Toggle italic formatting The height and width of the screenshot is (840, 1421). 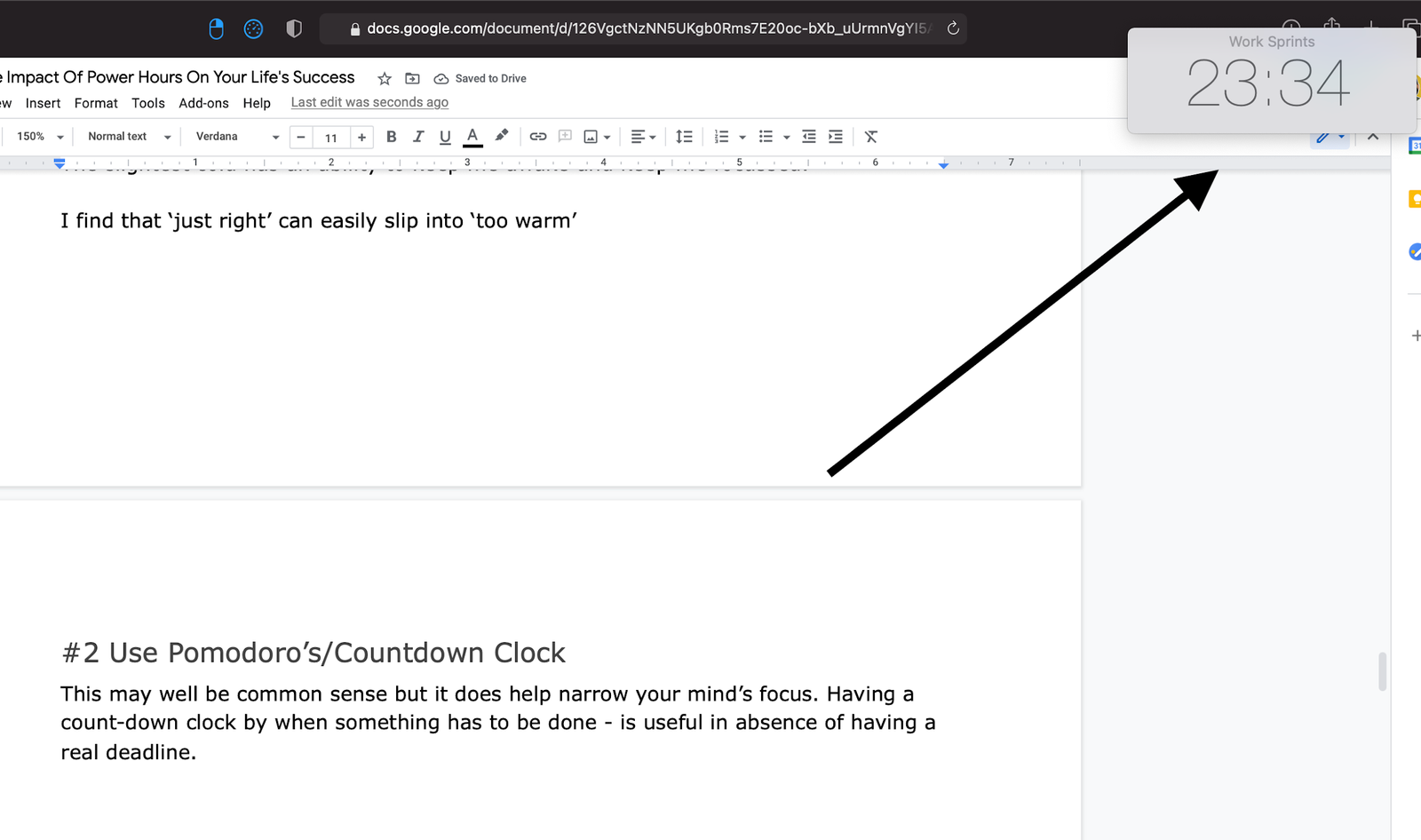point(418,137)
